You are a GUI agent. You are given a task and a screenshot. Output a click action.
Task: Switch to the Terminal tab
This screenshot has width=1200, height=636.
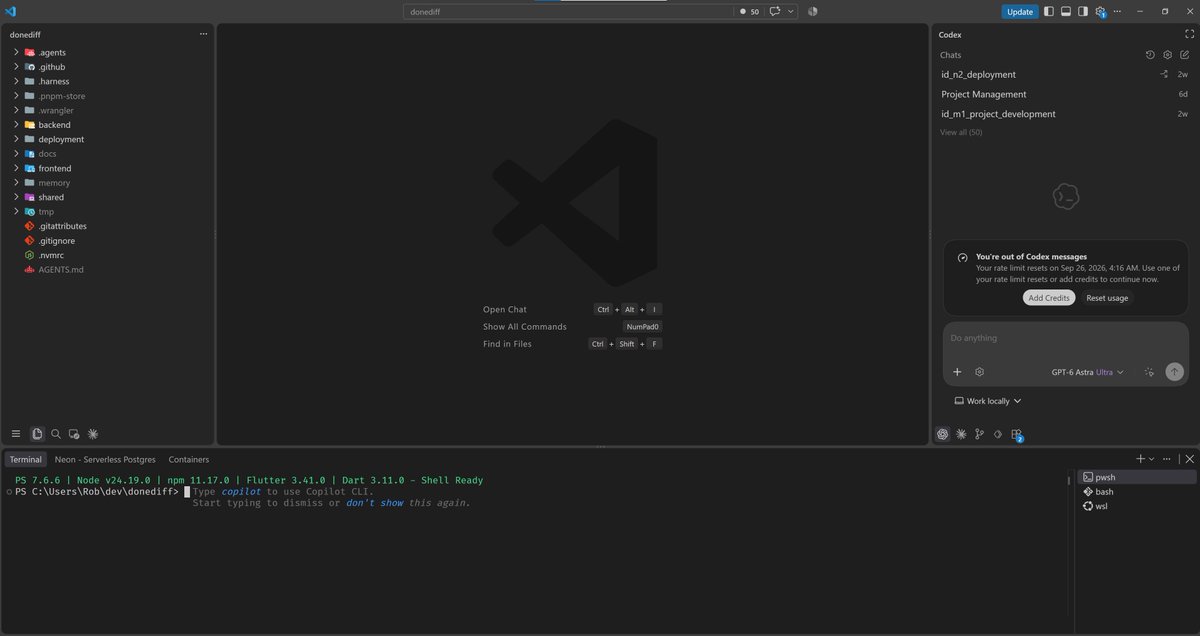26,459
